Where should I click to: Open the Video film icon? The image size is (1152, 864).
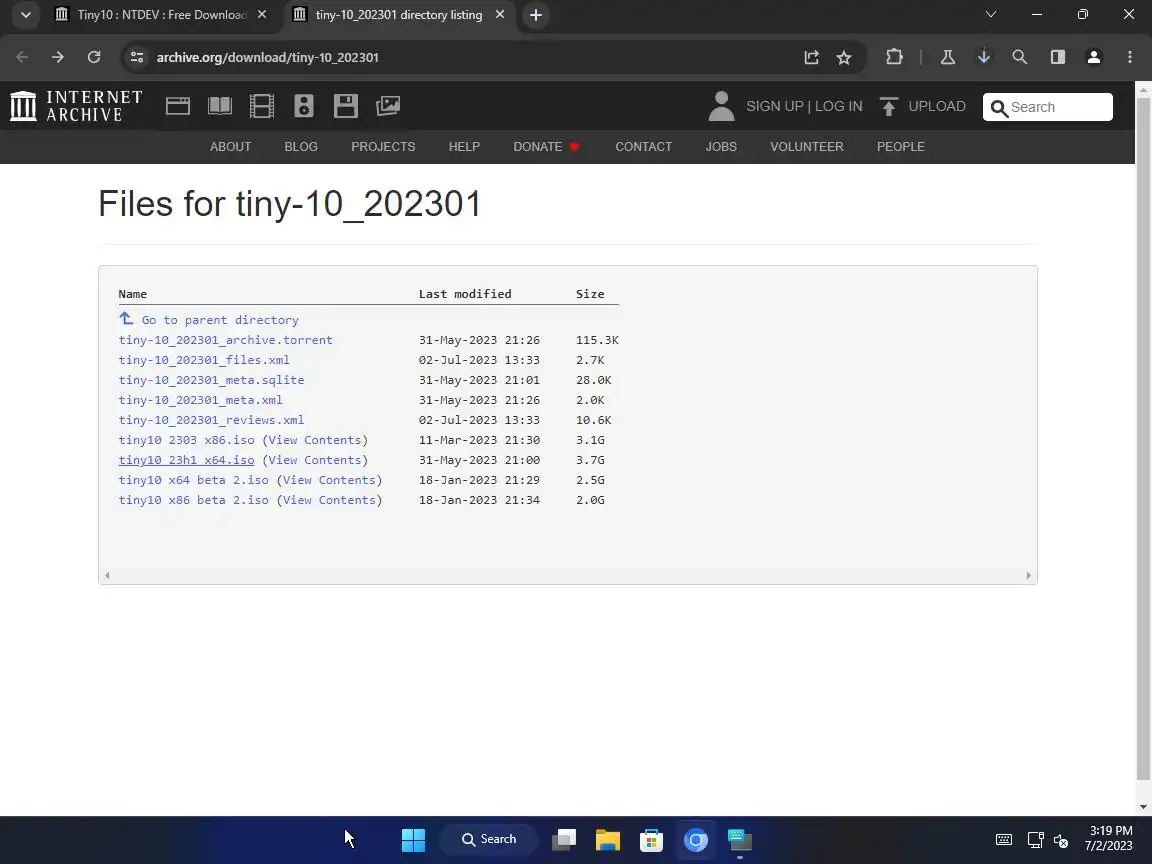coord(262,106)
